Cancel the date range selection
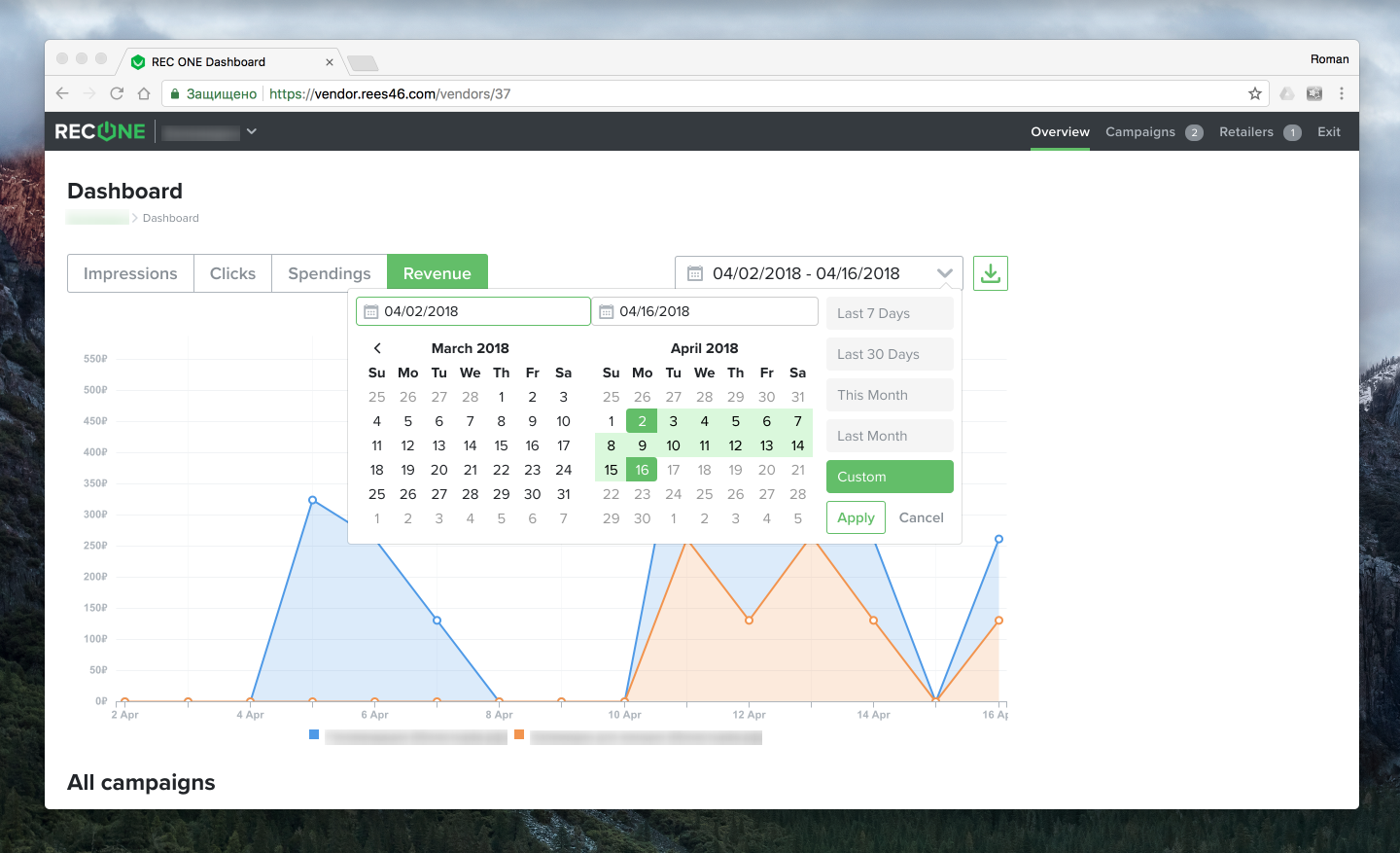The width and height of the screenshot is (1400, 853). click(921, 517)
